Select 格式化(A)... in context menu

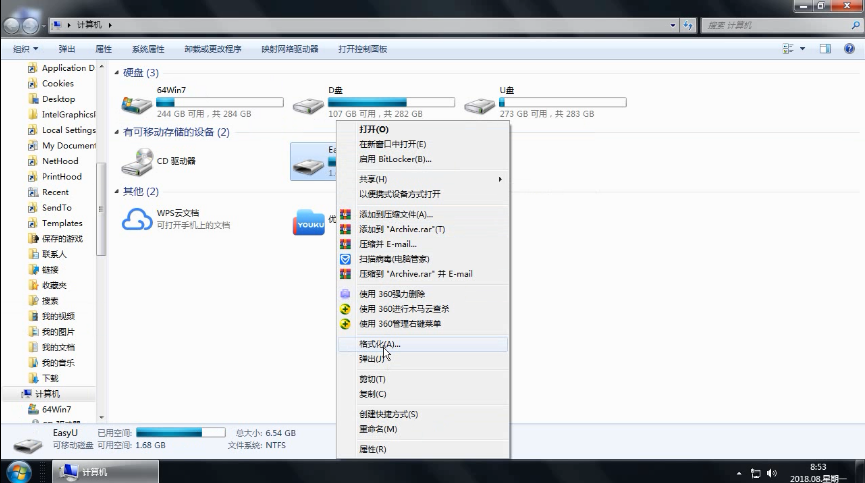pos(423,344)
